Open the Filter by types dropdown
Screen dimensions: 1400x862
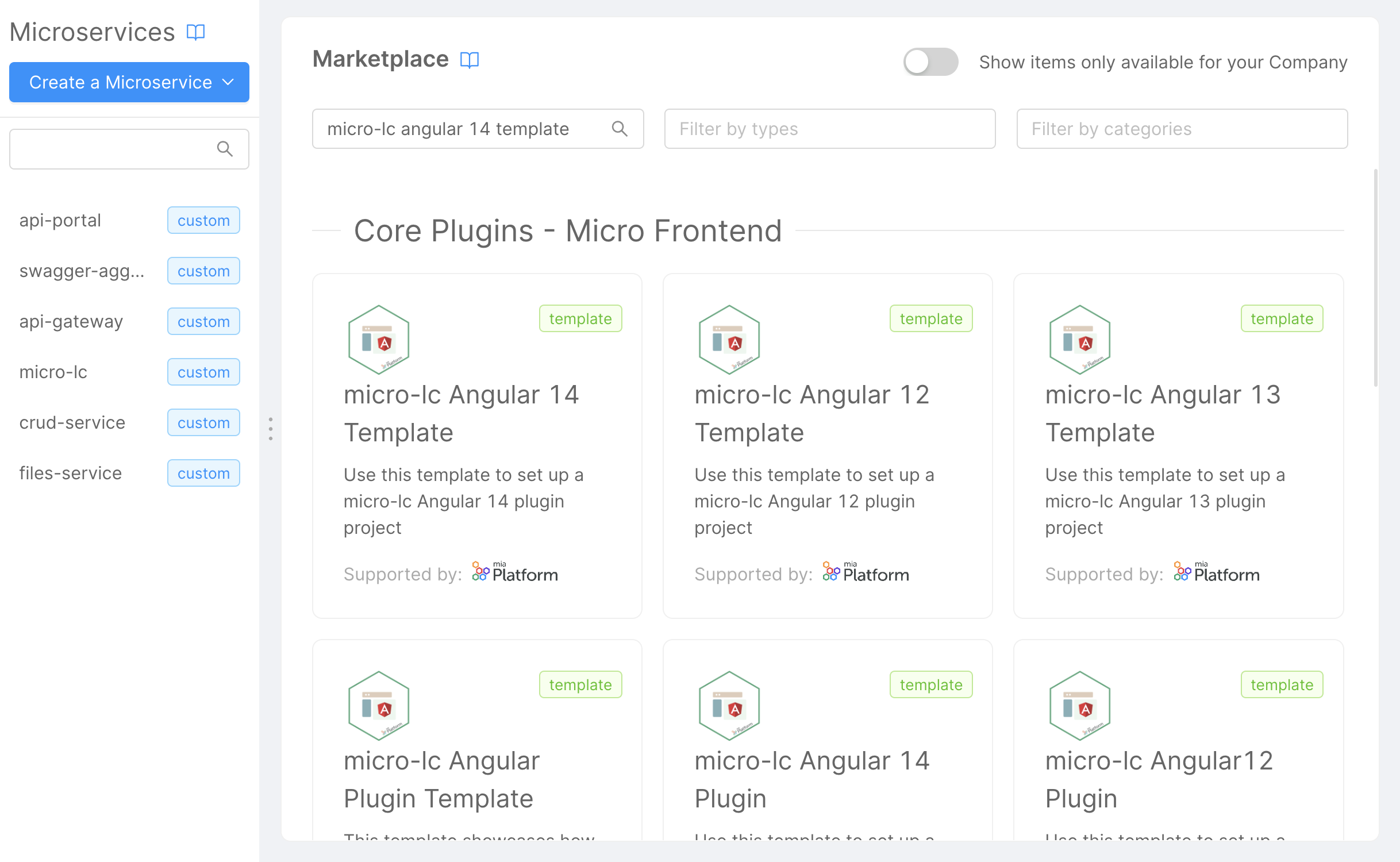(x=829, y=129)
